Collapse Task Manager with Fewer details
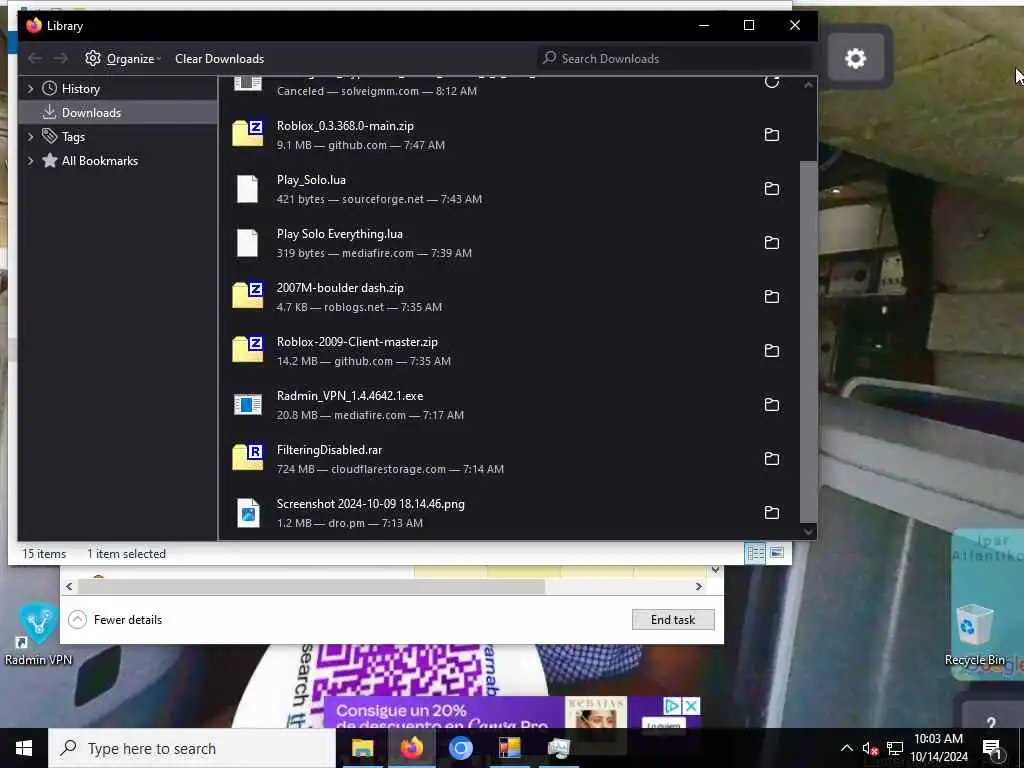The height and width of the screenshot is (768, 1024). (115, 619)
